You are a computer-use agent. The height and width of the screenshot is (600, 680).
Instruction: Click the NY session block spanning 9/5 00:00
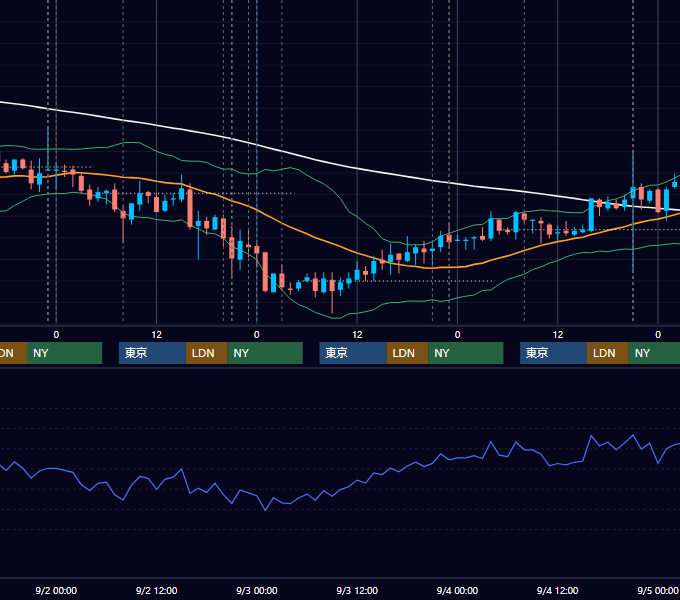pos(654,353)
